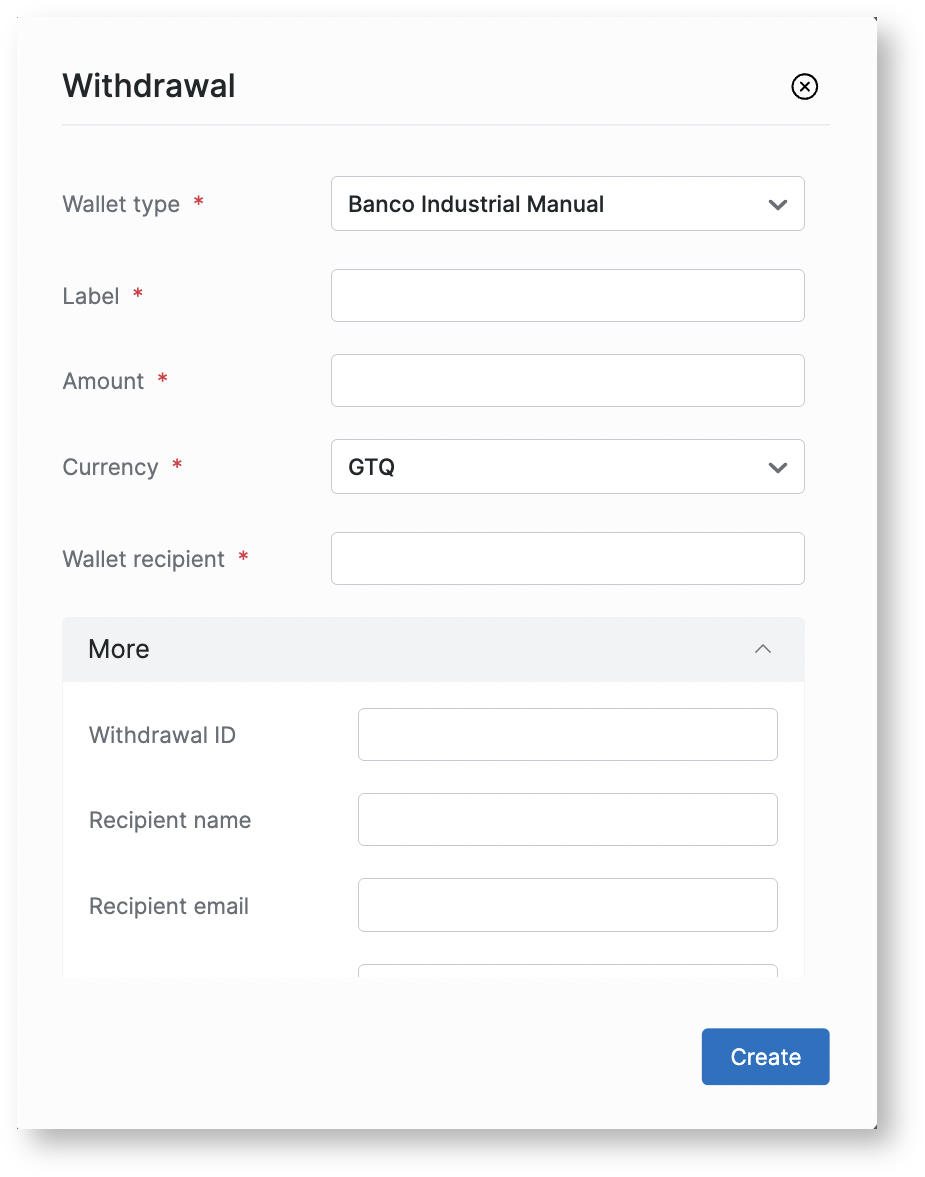Viewport: 925px width, 1177px height.
Task: Click the Recipient email input field
Action: (x=567, y=905)
